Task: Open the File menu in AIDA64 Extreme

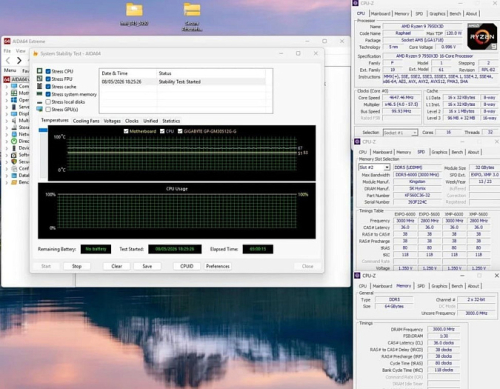Action: coord(7,51)
